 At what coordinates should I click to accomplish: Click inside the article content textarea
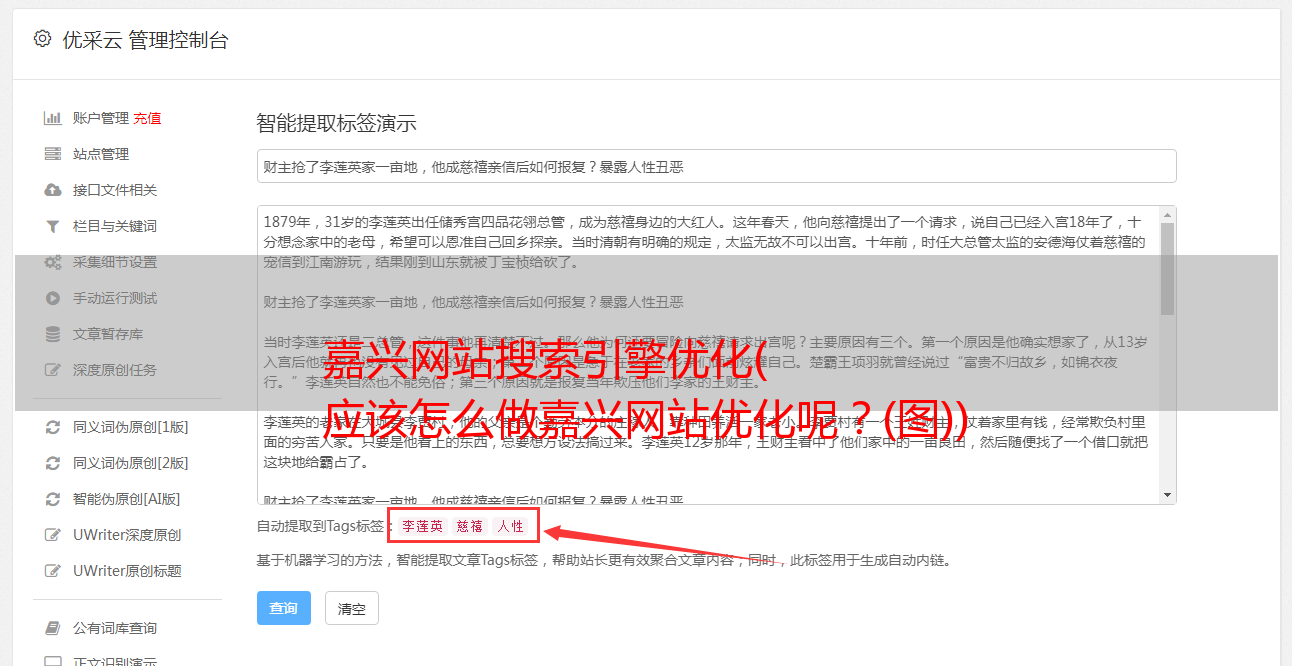708,355
